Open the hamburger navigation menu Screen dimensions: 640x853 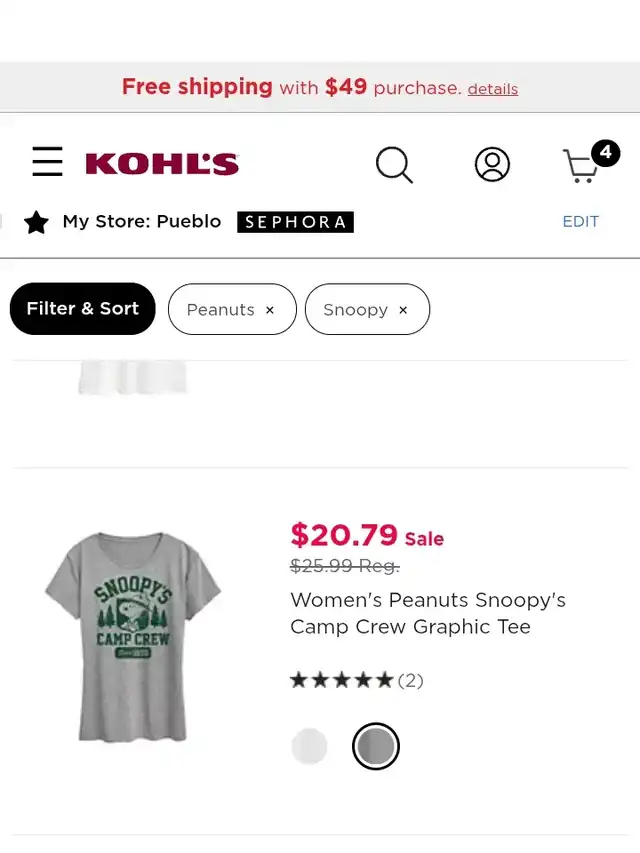point(47,162)
